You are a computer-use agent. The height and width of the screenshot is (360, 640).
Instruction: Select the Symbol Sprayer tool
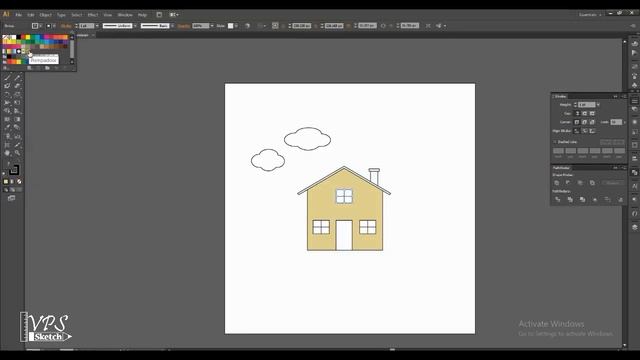[7, 136]
